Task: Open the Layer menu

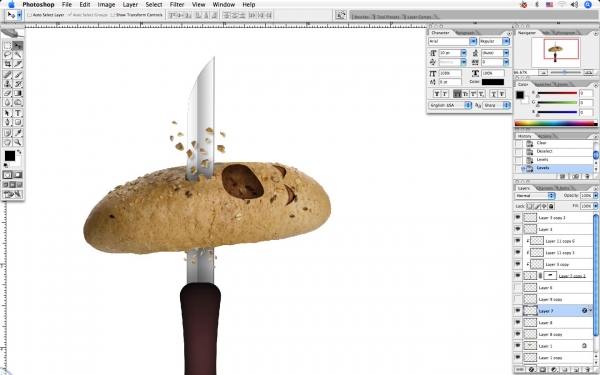Action: tap(130, 5)
